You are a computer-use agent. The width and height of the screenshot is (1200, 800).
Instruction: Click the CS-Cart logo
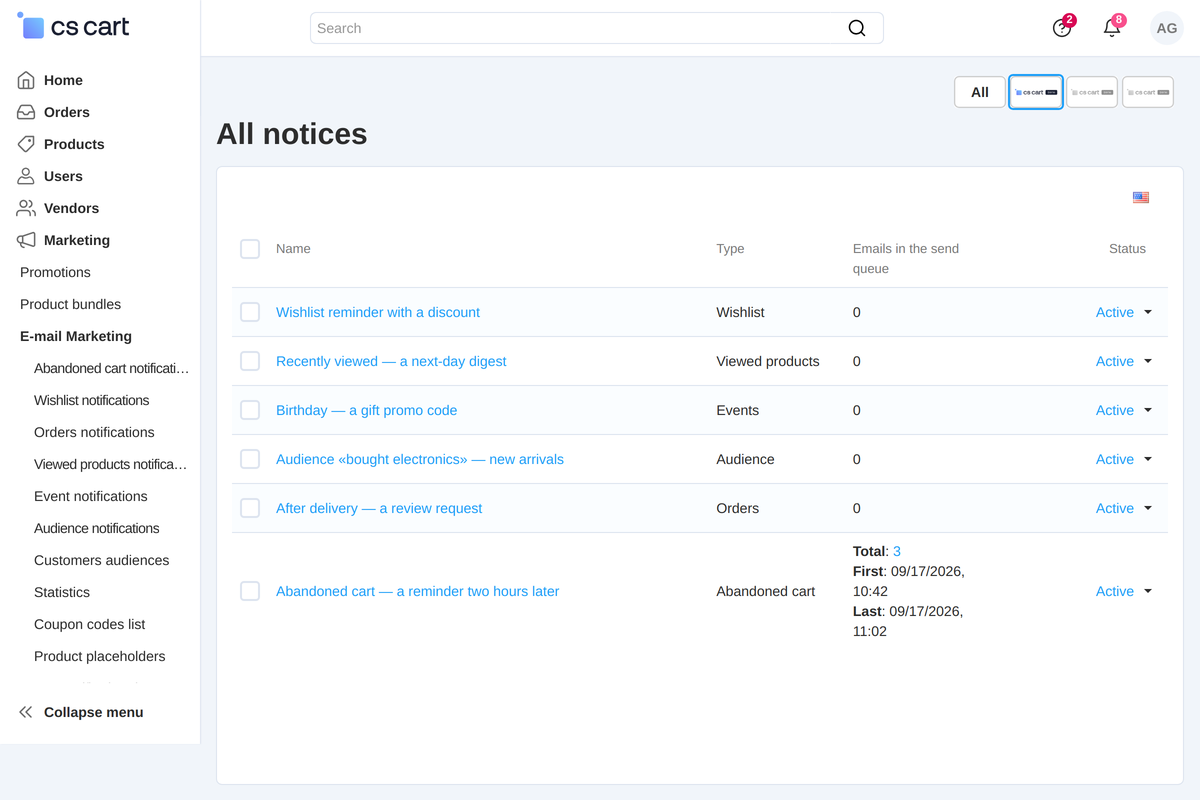click(x=73, y=27)
